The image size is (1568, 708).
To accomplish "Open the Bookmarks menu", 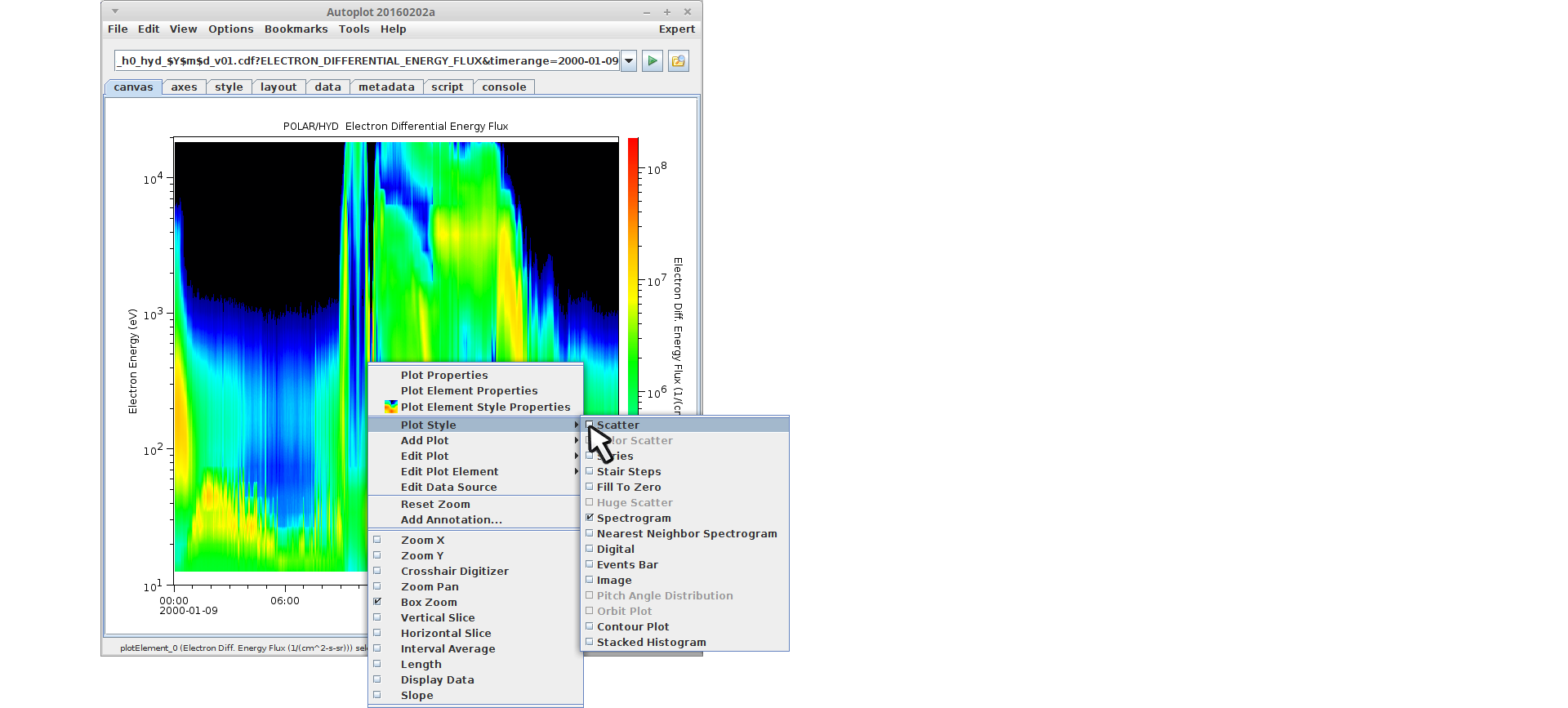I will pos(296,29).
